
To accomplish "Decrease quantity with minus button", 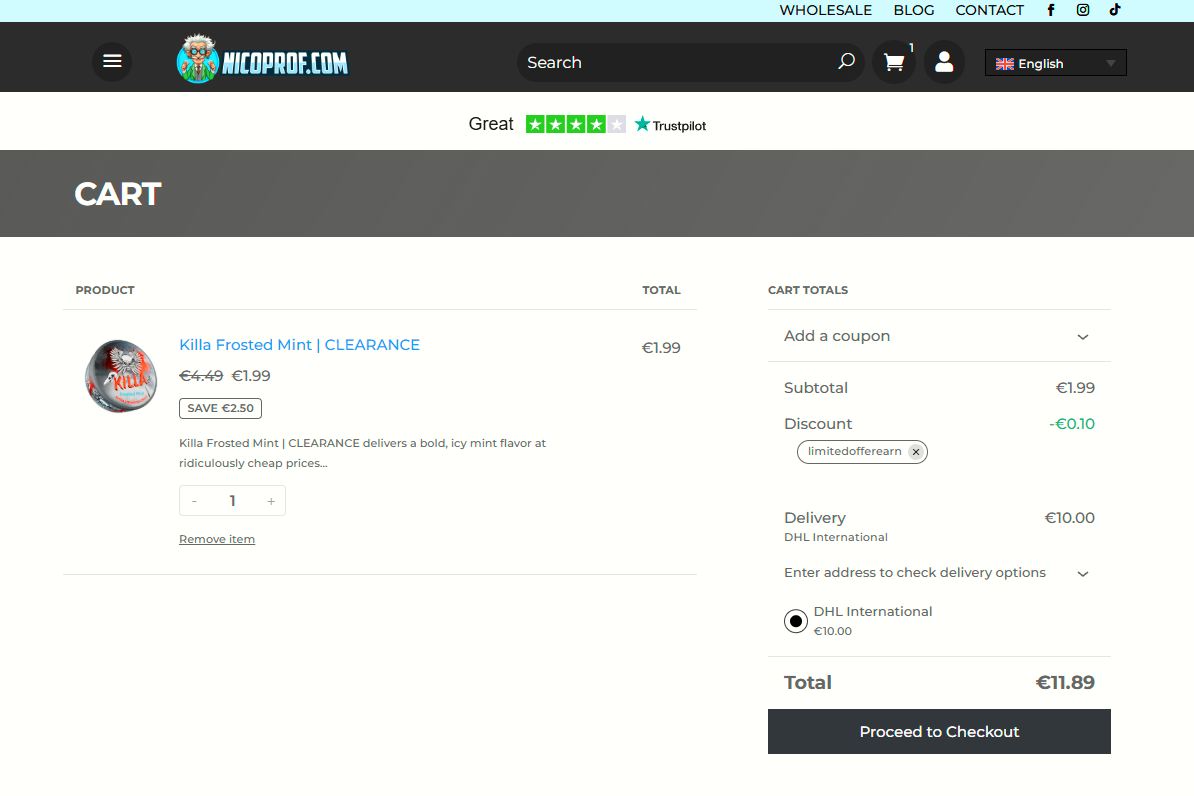I will point(194,501).
